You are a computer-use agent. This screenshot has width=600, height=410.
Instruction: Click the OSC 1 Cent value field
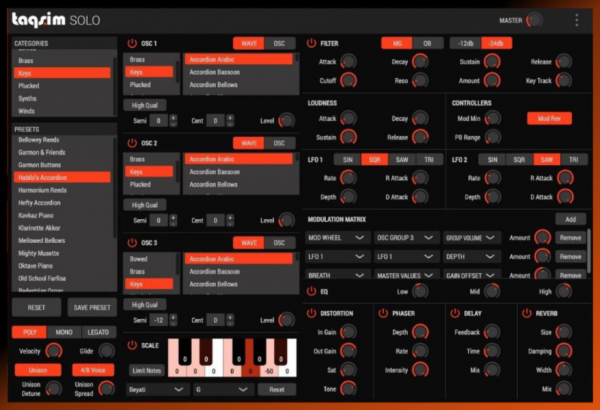215,121
